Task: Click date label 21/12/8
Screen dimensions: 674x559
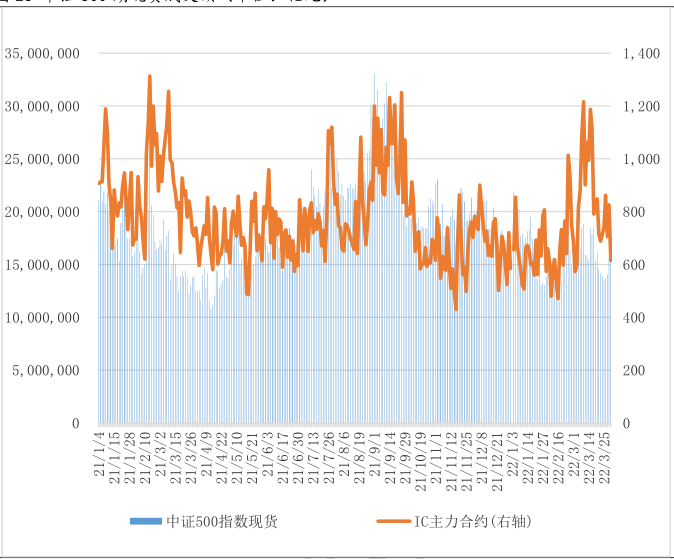Action: tap(482, 458)
